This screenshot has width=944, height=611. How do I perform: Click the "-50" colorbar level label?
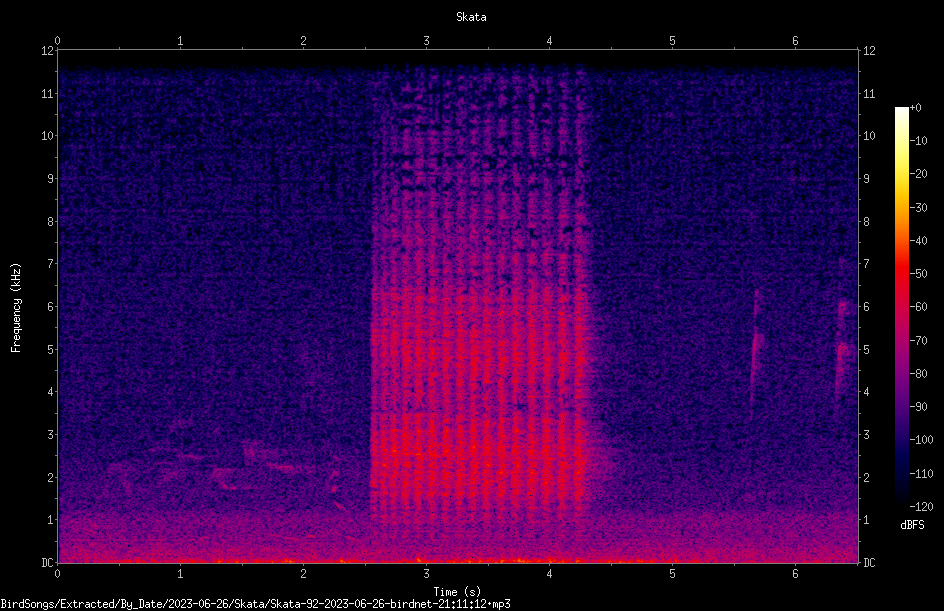pos(918,274)
